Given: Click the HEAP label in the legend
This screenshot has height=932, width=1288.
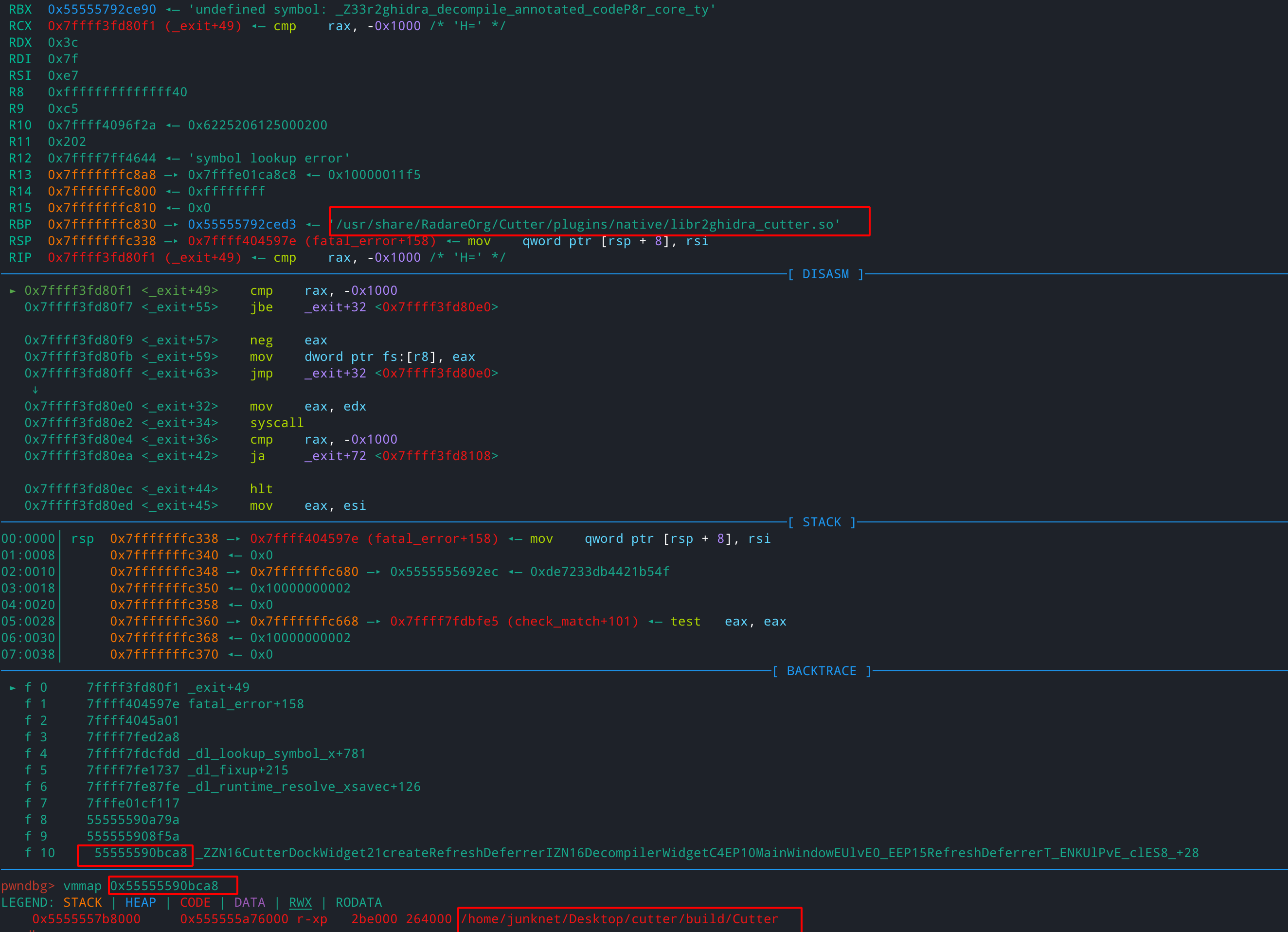Looking at the screenshot, I should (140, 902).
